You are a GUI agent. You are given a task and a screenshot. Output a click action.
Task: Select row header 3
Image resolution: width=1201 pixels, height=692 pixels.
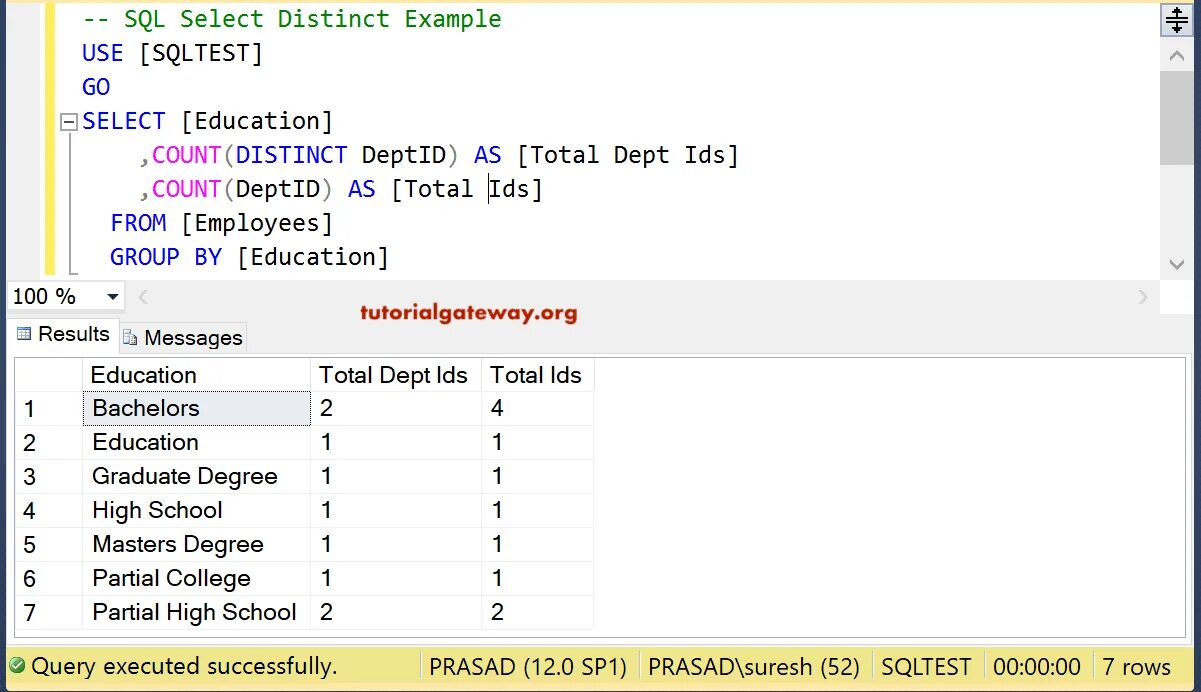[49, 476]
